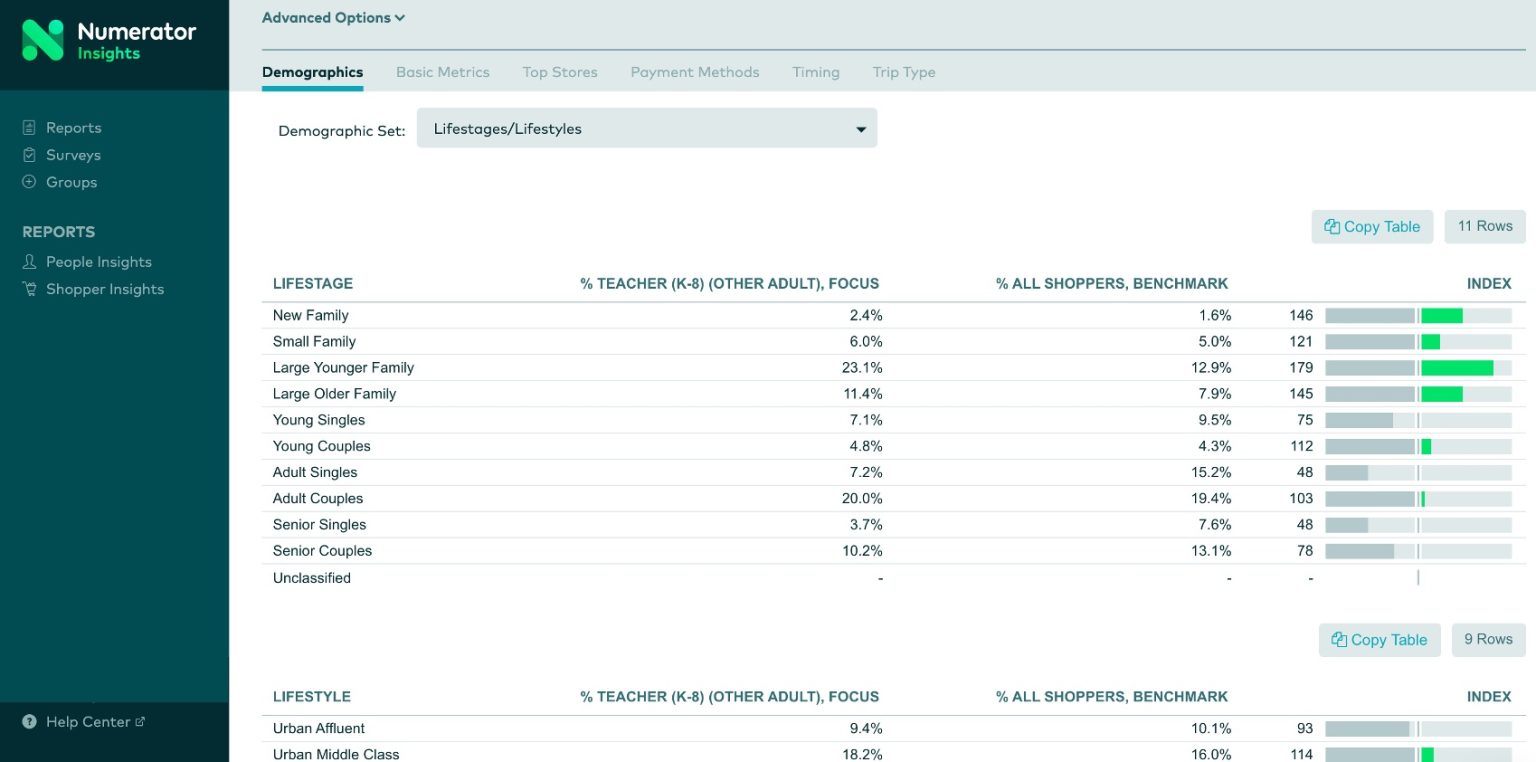Image resolution: width=1536 pixels, height=762 pixels.
Task: Click the Large Younger Family index bar
Action: coord(1417,368)
